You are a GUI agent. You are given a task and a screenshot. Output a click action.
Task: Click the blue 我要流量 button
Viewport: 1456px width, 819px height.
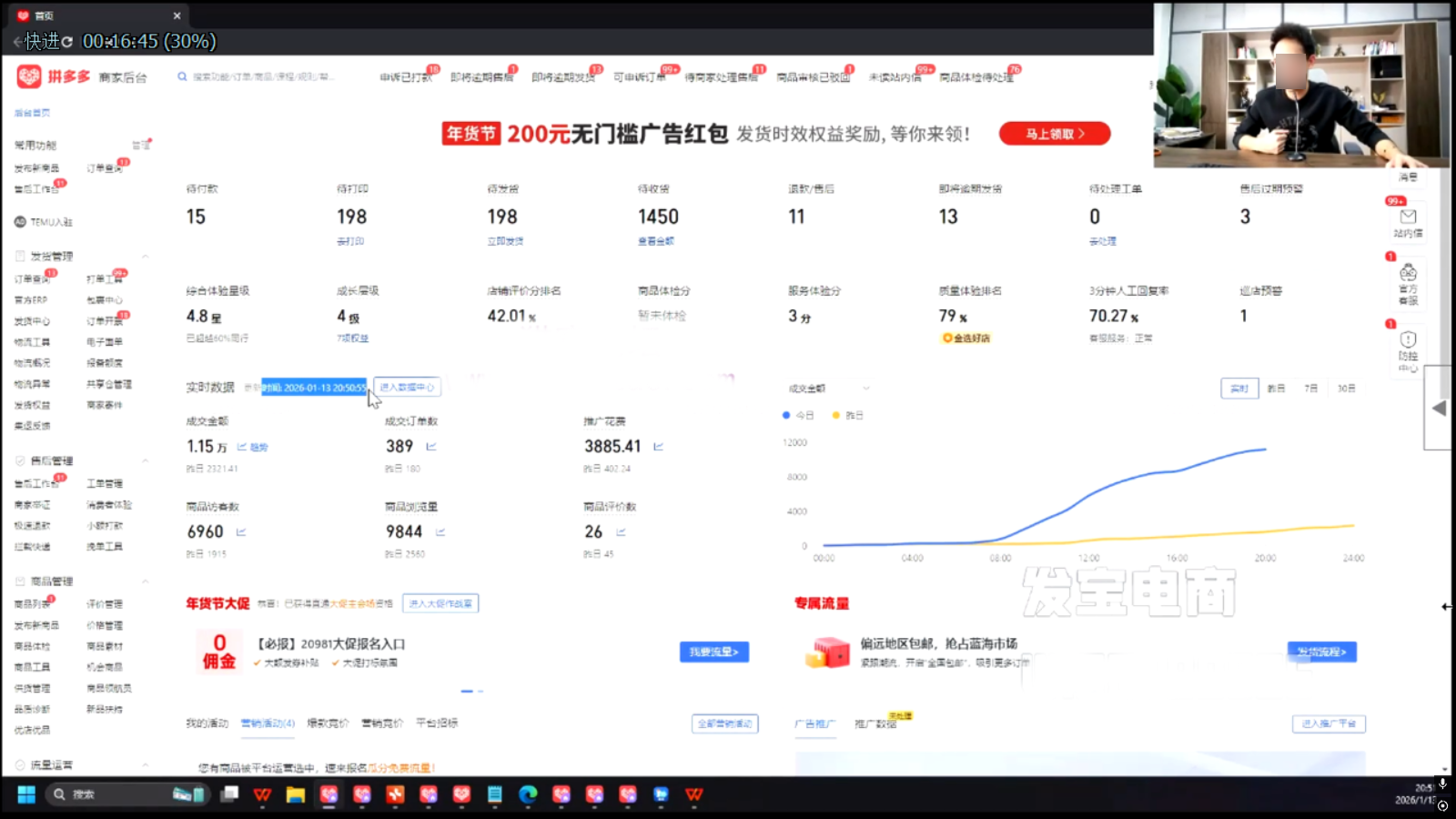pyautogui.click(x=713, y=652)
